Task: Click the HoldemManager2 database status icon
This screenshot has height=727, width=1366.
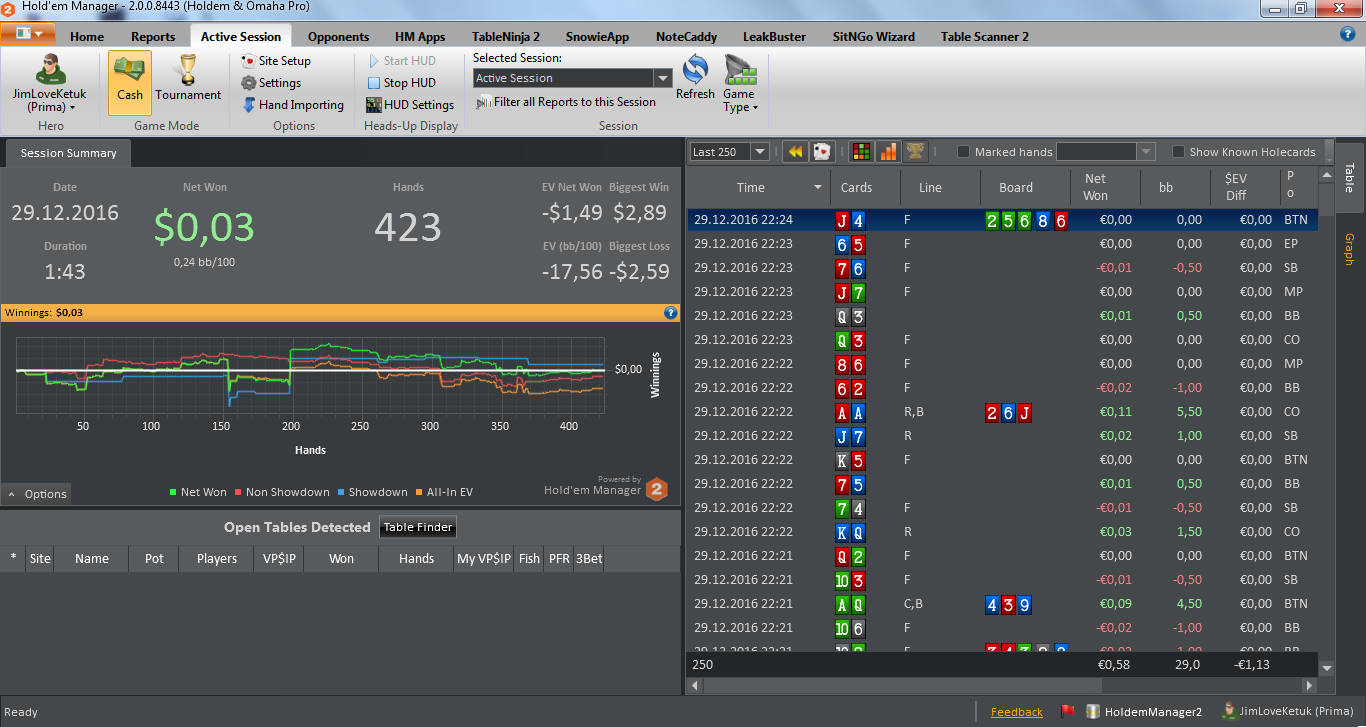Action: click(x=1145, y=712)
